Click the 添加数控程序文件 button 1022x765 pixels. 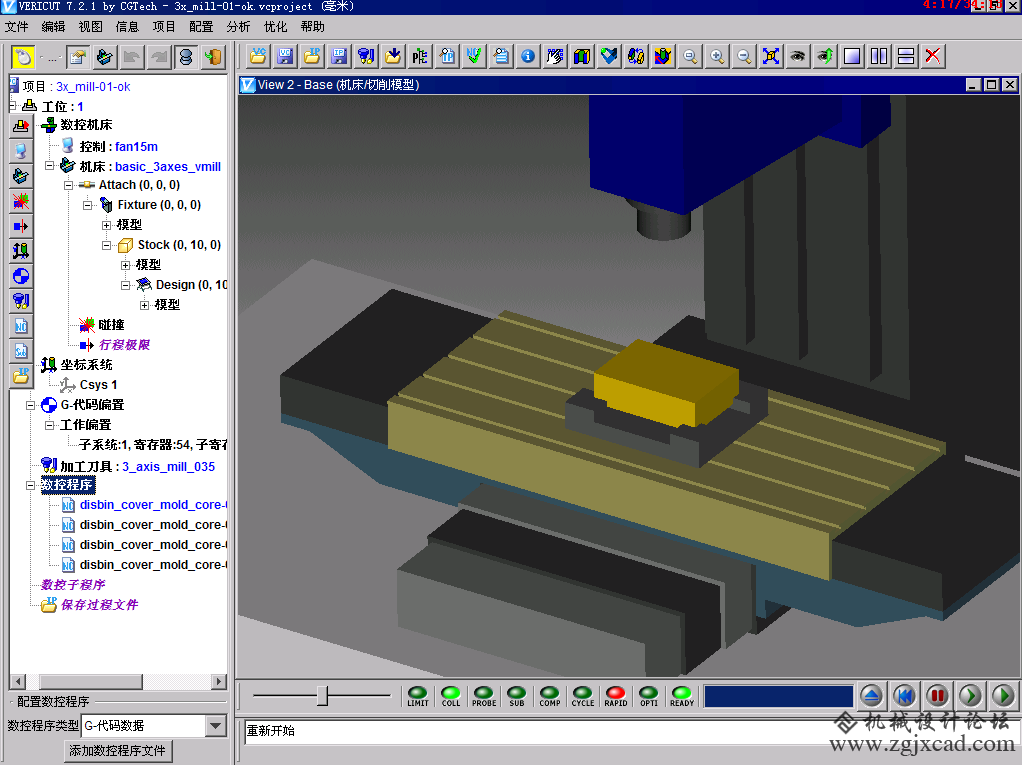click(x=117, y=751)
